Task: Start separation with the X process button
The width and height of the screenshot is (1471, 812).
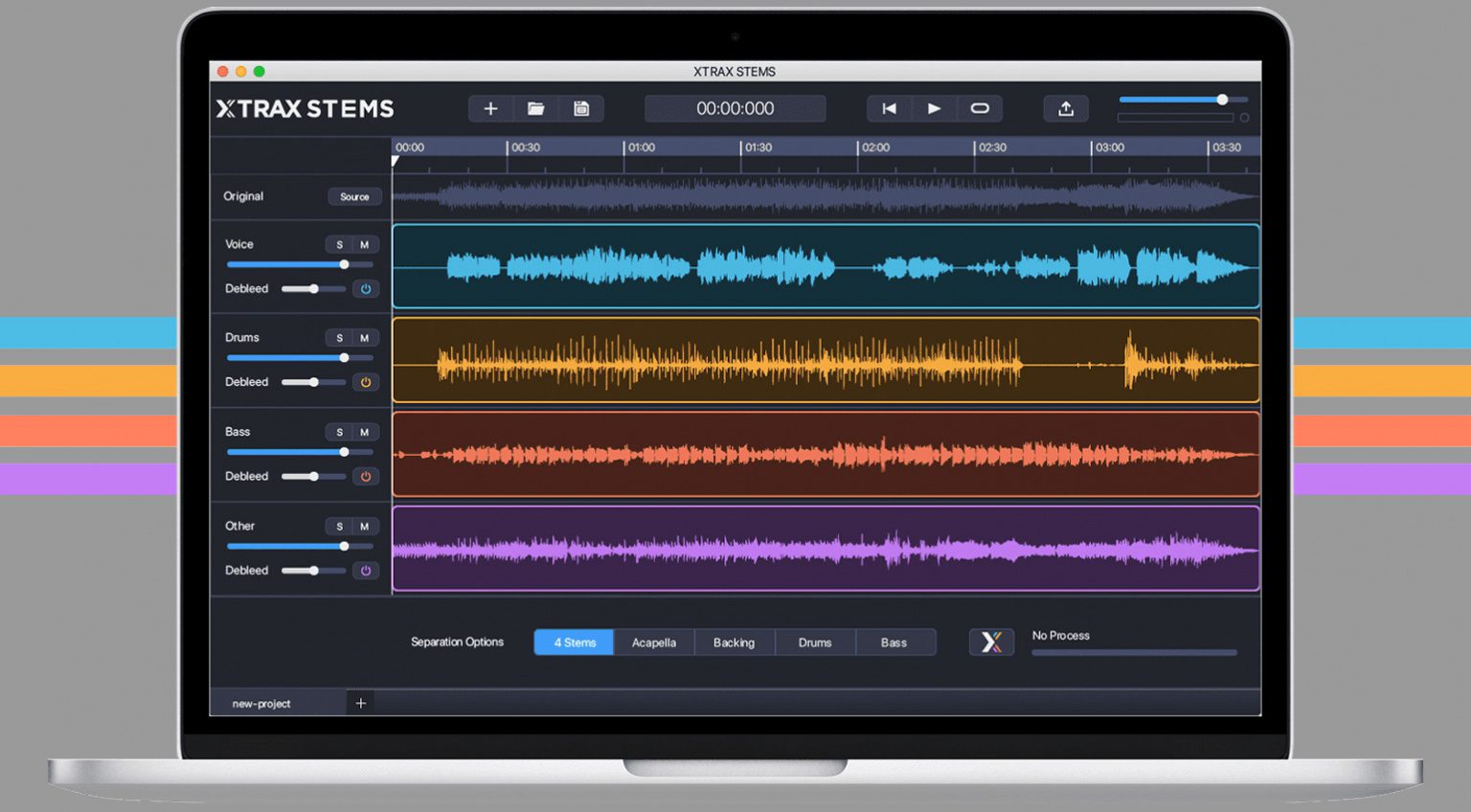Action: (x=991, y=642)
